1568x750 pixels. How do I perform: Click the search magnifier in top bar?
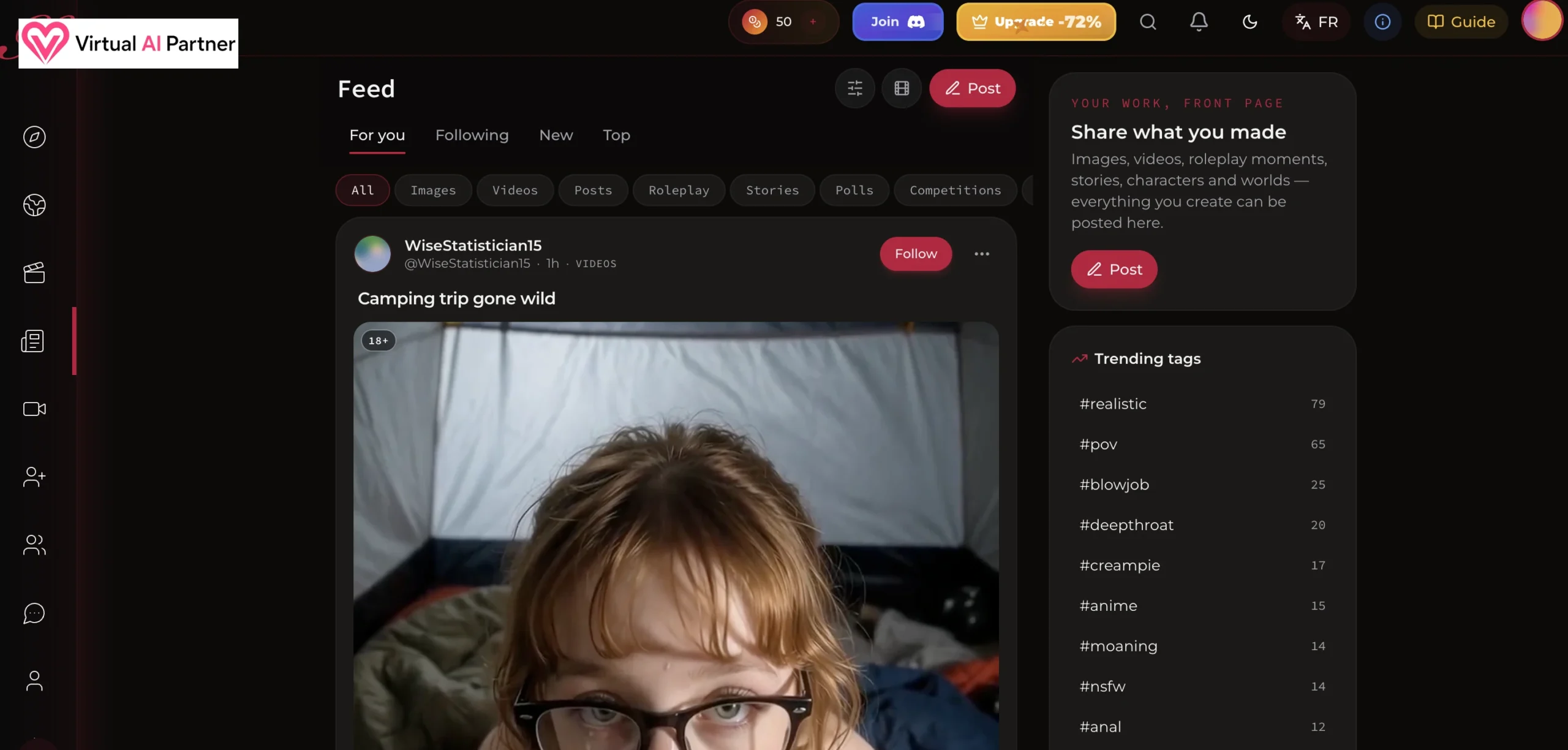(x=1148, y=22)
